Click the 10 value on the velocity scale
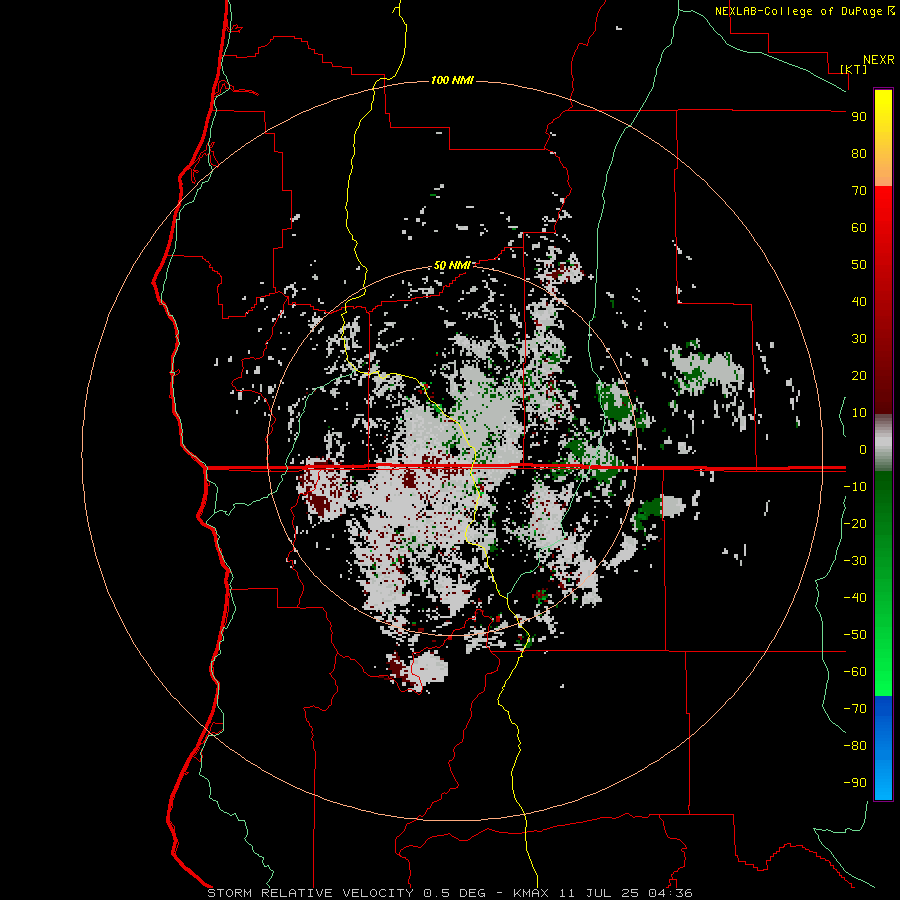 859,413
